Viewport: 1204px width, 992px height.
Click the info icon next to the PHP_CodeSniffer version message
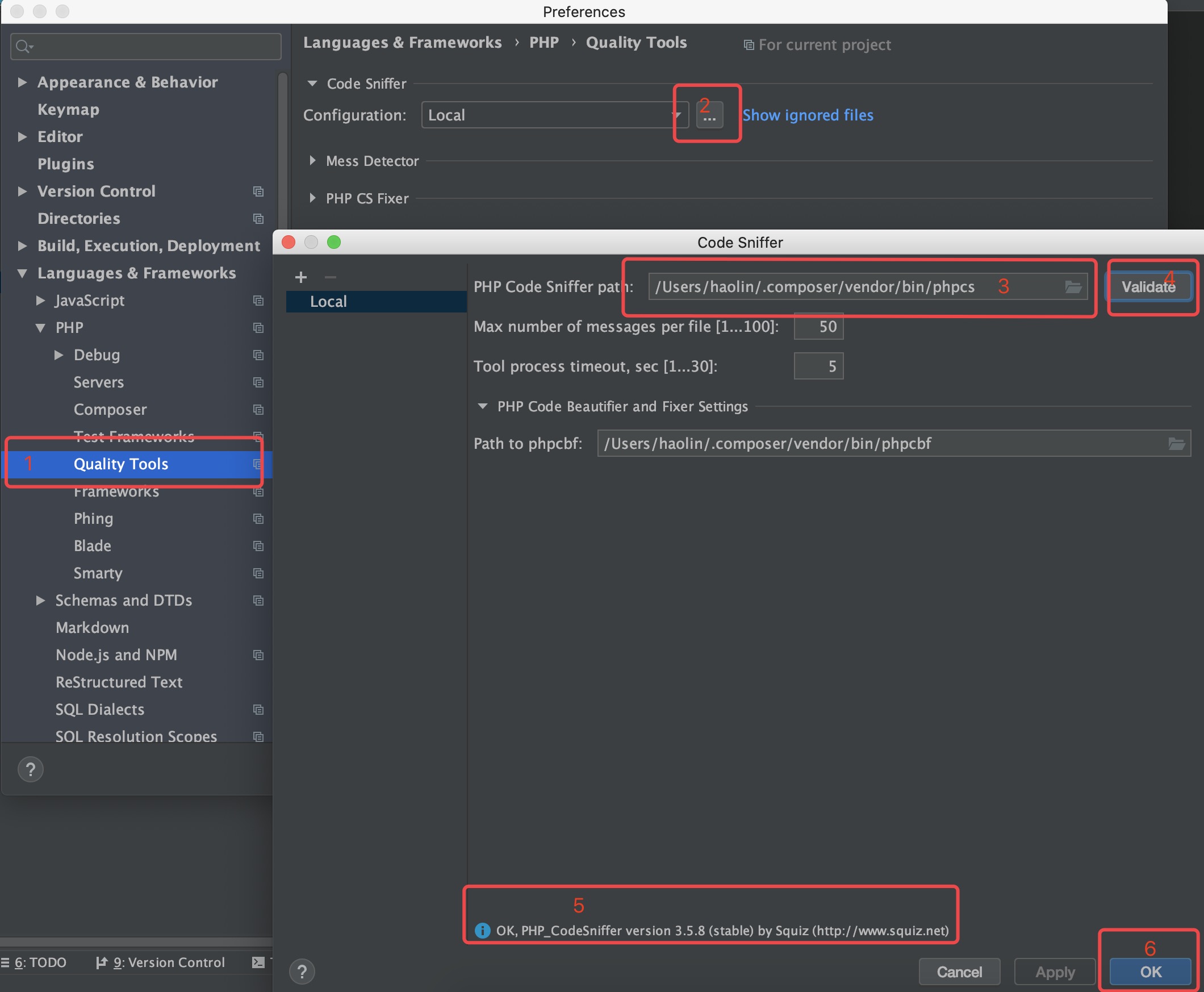pos(483,930)
